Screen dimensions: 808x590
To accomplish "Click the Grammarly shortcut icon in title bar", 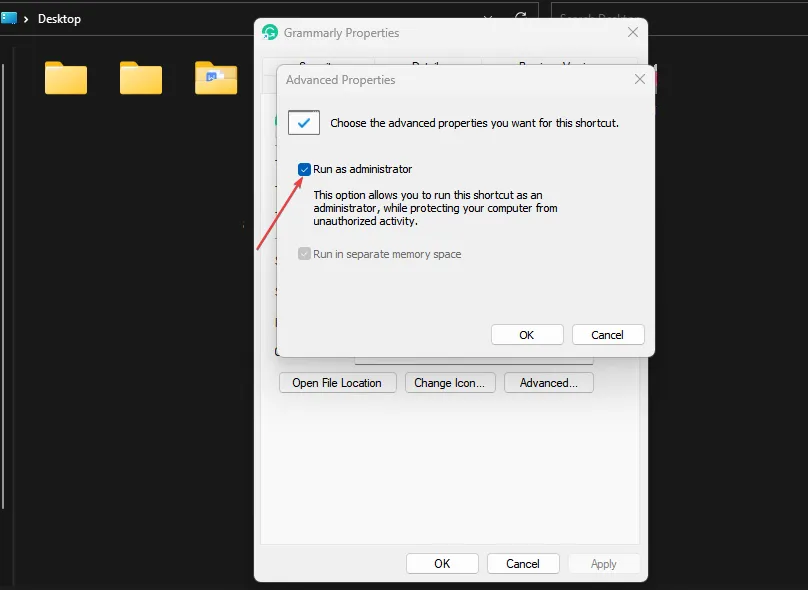I will point(270,32).
